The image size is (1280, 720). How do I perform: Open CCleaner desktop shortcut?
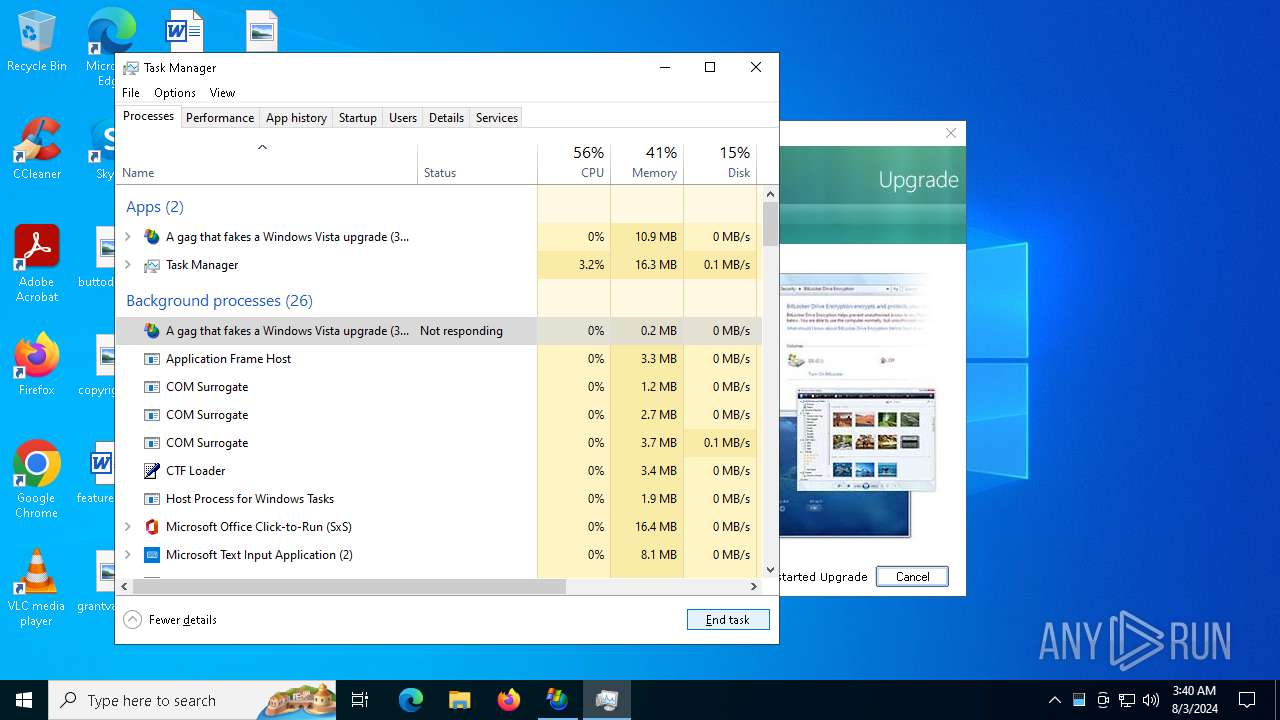click(36, 149)
